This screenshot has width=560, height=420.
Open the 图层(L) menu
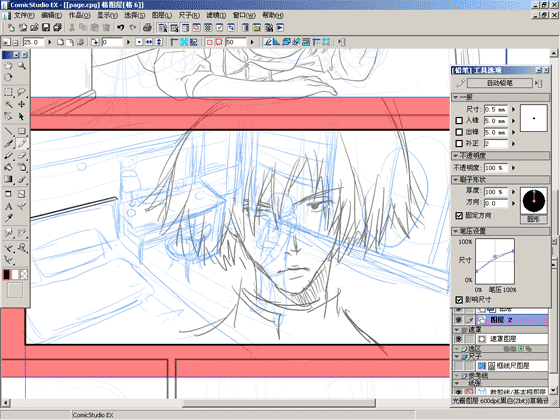162,15
